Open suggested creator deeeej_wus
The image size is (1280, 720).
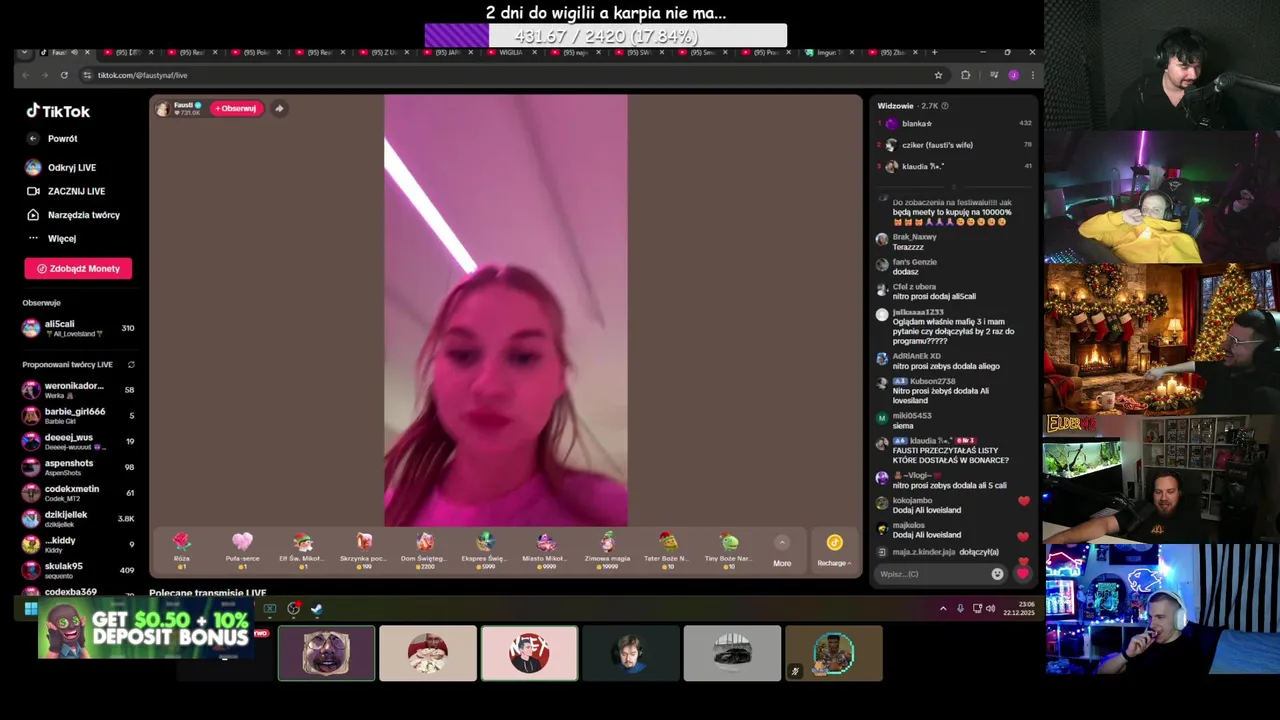point(78,441)
